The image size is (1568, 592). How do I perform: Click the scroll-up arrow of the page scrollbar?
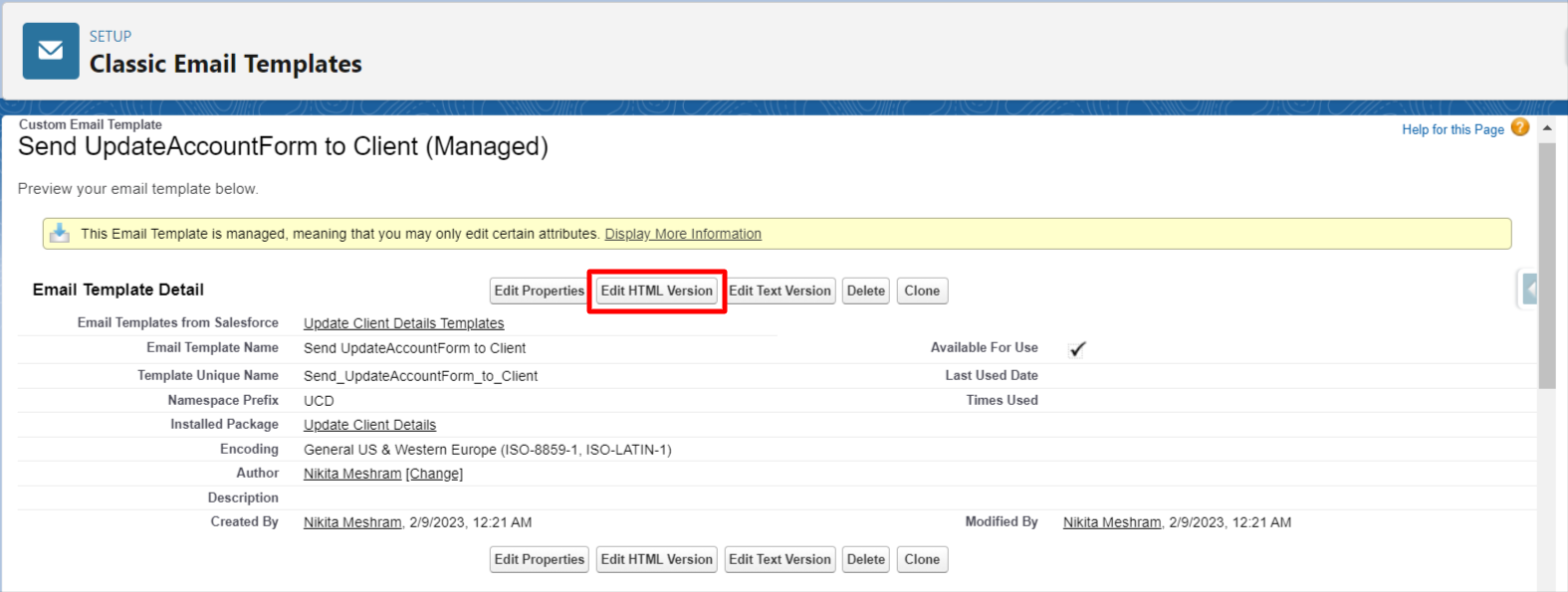click(x=1547, y=128)
